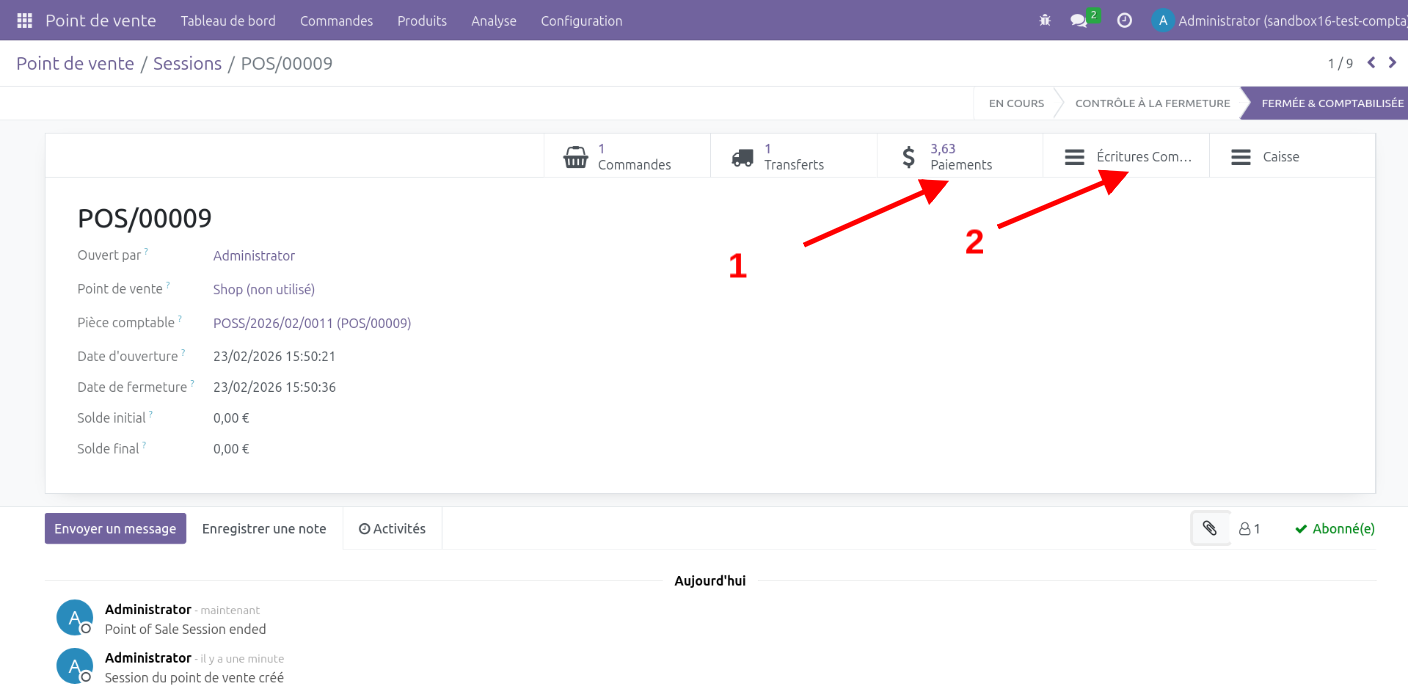Open the apps grid menu icon
1408x689 pixels.
(x=24, y=20)
